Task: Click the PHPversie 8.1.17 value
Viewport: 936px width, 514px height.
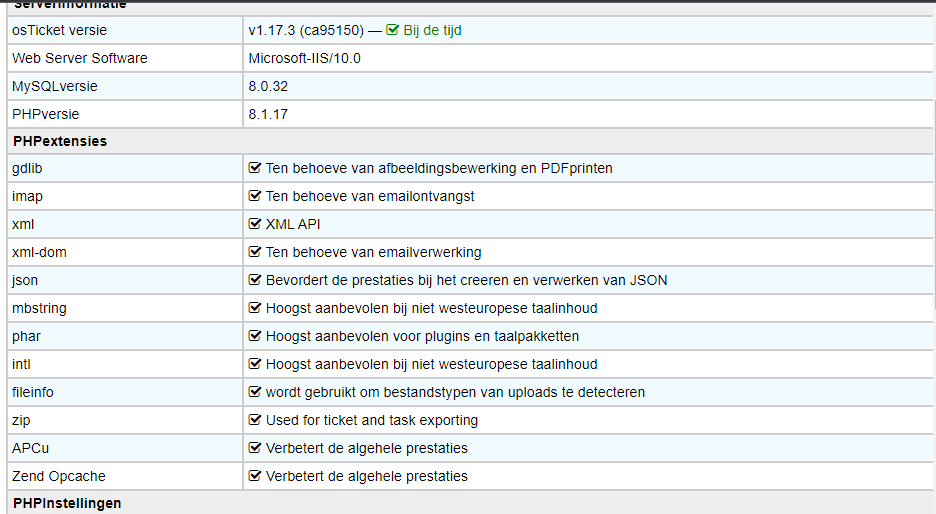Action: [268, 114]
